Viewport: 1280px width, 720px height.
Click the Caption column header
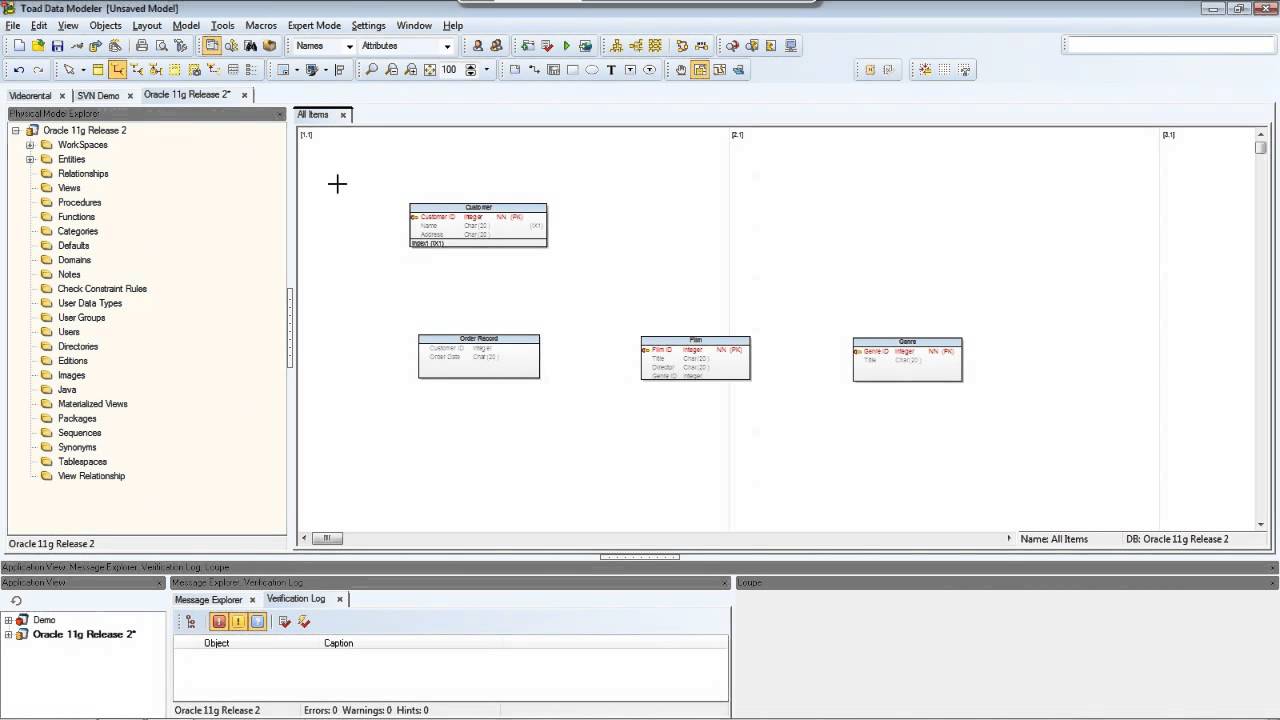tap(339, 643)
